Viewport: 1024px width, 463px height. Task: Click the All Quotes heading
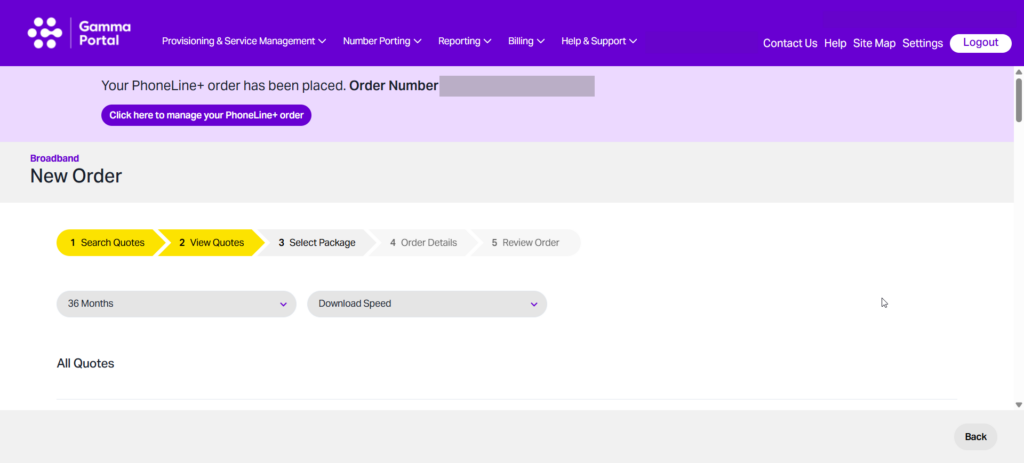point(86,363)
